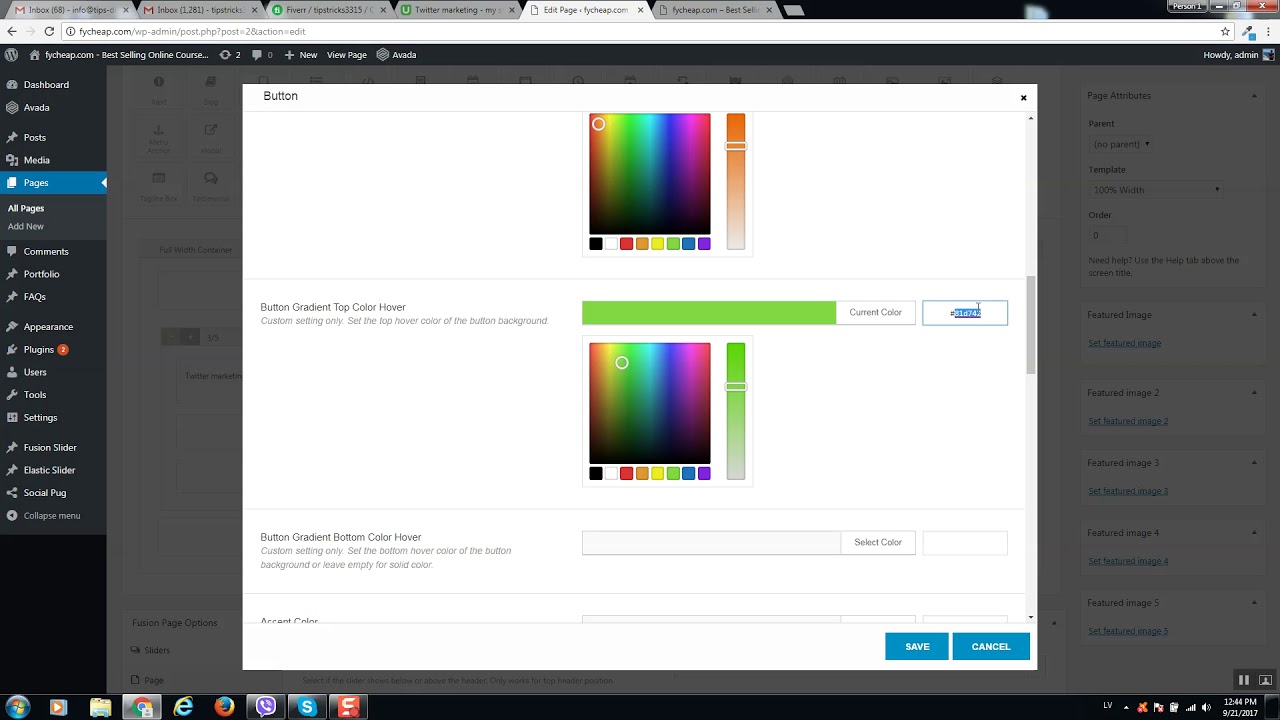Screen dimensions: 1280x720
Task: Click the WordPress logo in admin bar
Action: [11, 55]
